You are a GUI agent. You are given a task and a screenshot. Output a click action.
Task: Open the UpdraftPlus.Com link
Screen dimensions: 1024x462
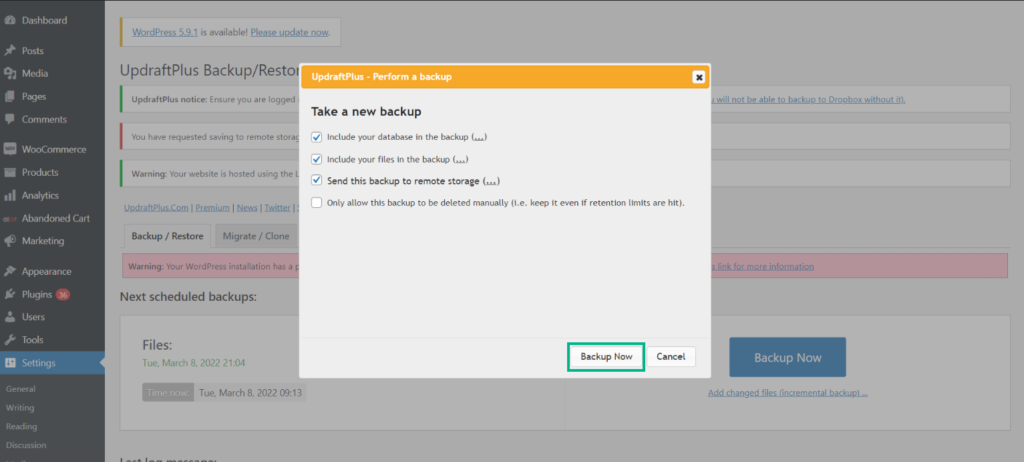(x=157, y=207)
